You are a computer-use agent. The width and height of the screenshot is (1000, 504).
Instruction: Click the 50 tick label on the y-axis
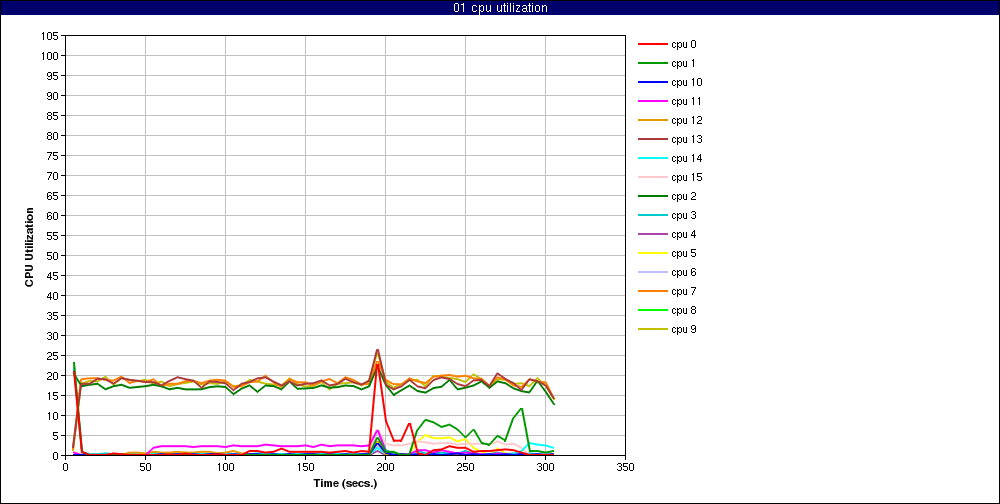[x=54, y=256]
